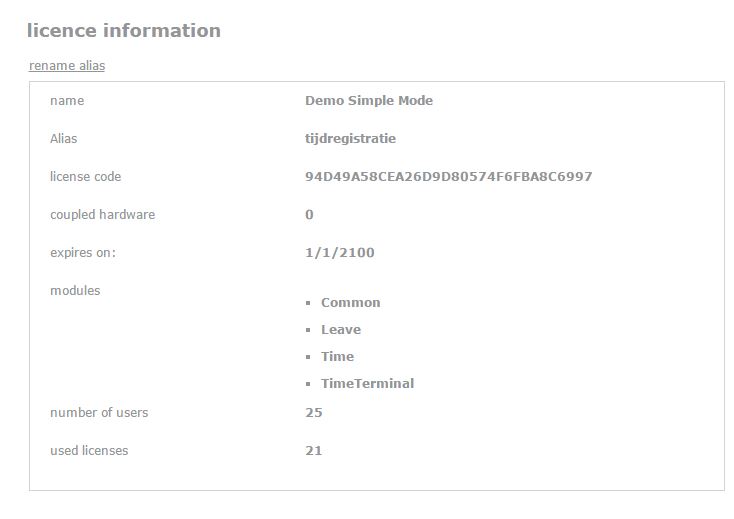Viewport: 734px width, 519px height.
Task: Select the Leave module entry
Action: pyautogui.click(x=341, y=330)
